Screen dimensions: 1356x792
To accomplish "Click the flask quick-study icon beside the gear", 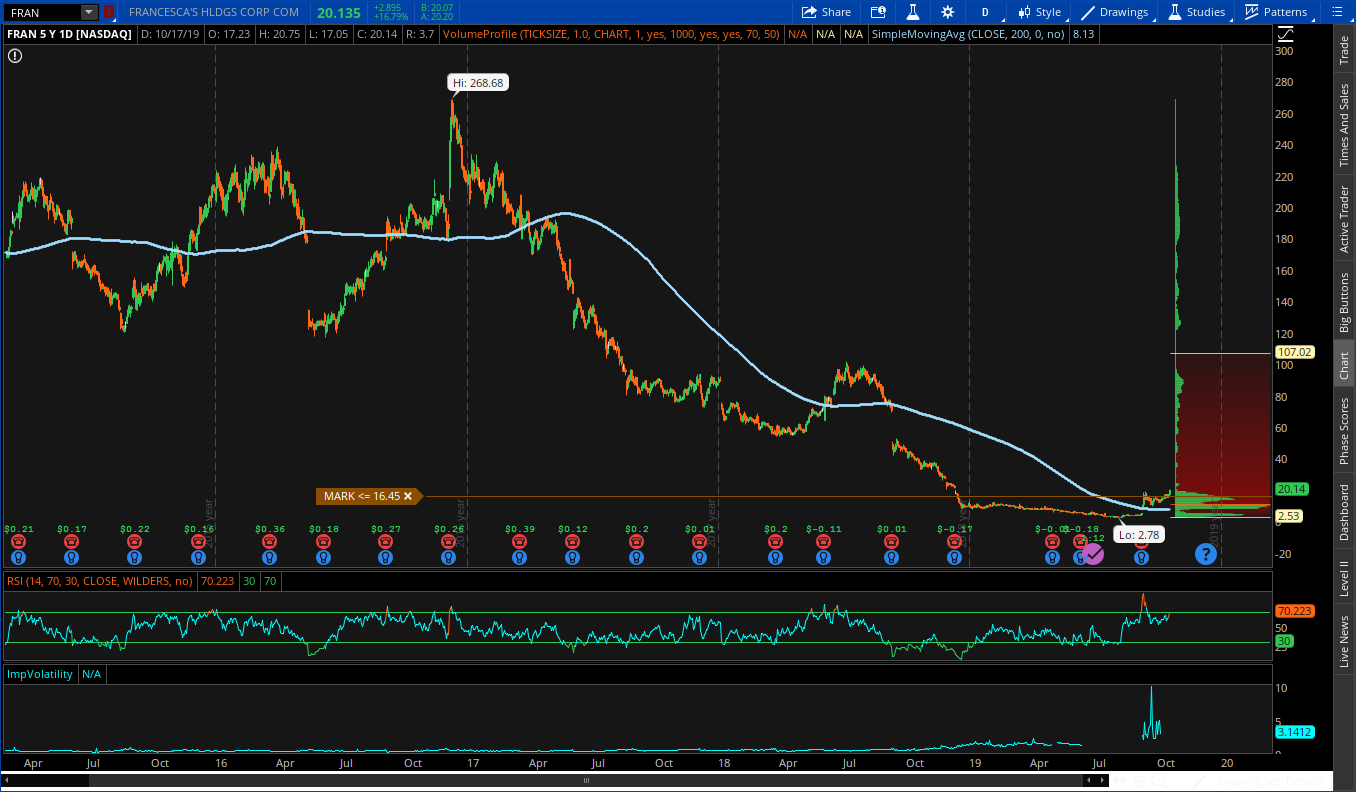I will point(912,12).
